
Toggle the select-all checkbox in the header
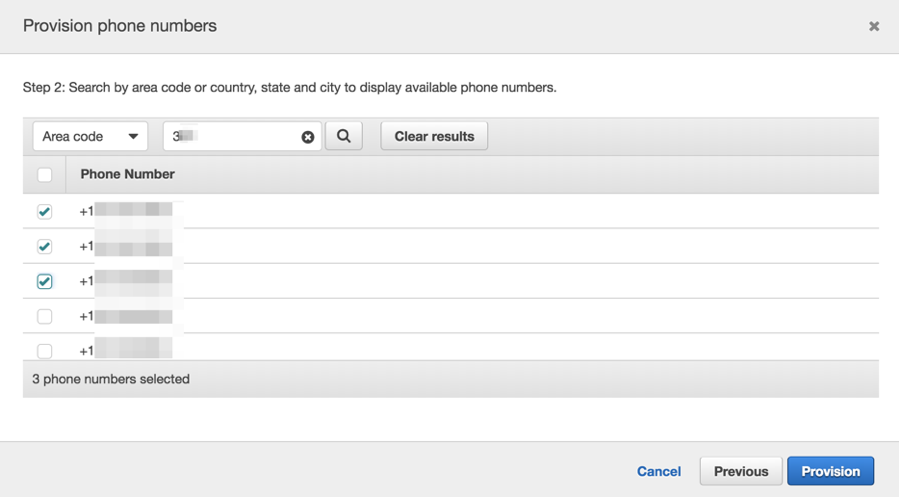tap(44, 174)
